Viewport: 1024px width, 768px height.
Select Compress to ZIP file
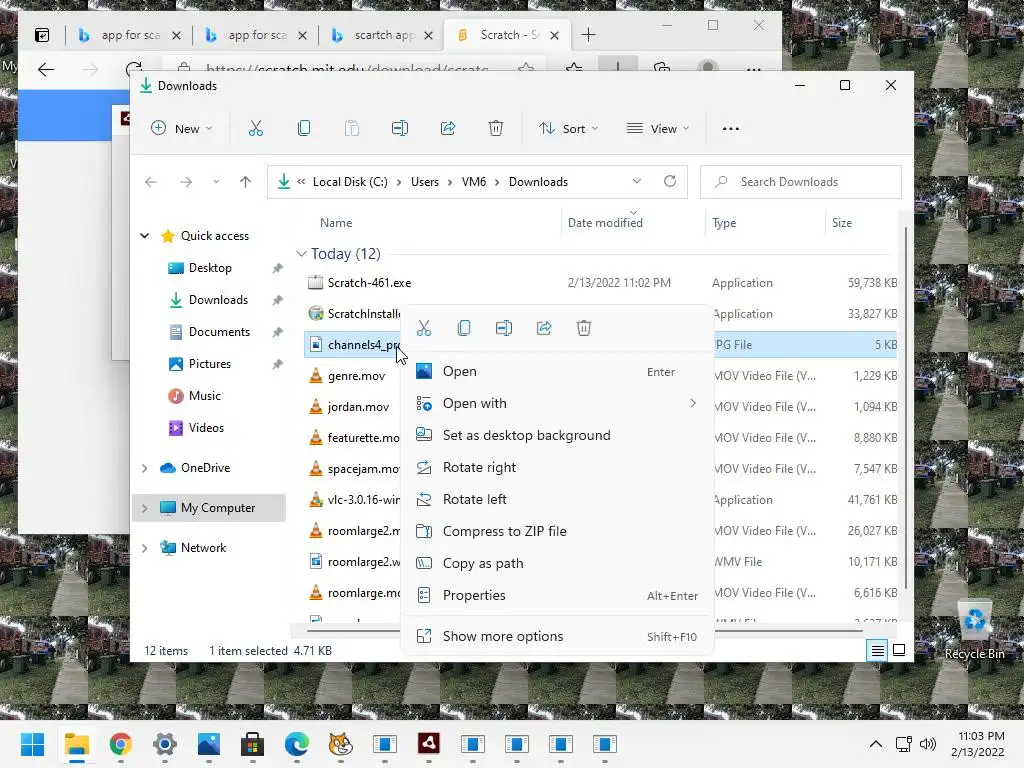point(557,532)
